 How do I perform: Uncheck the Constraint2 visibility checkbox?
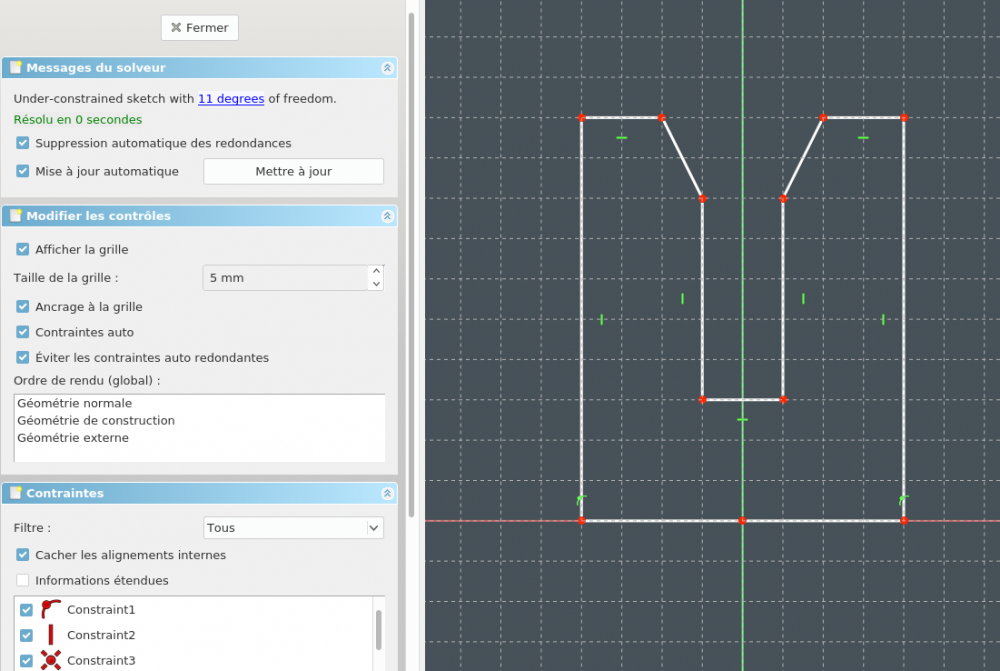(x=26, y=635)
